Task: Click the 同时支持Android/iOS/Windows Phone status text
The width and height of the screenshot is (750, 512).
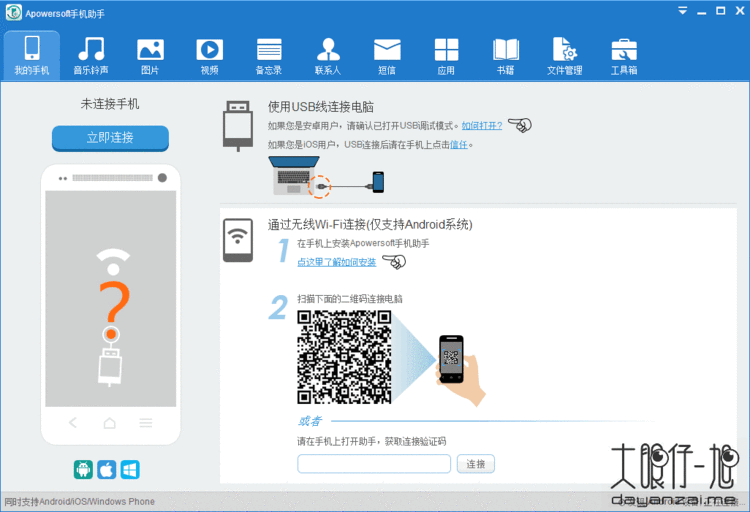Action: [79, 501]
